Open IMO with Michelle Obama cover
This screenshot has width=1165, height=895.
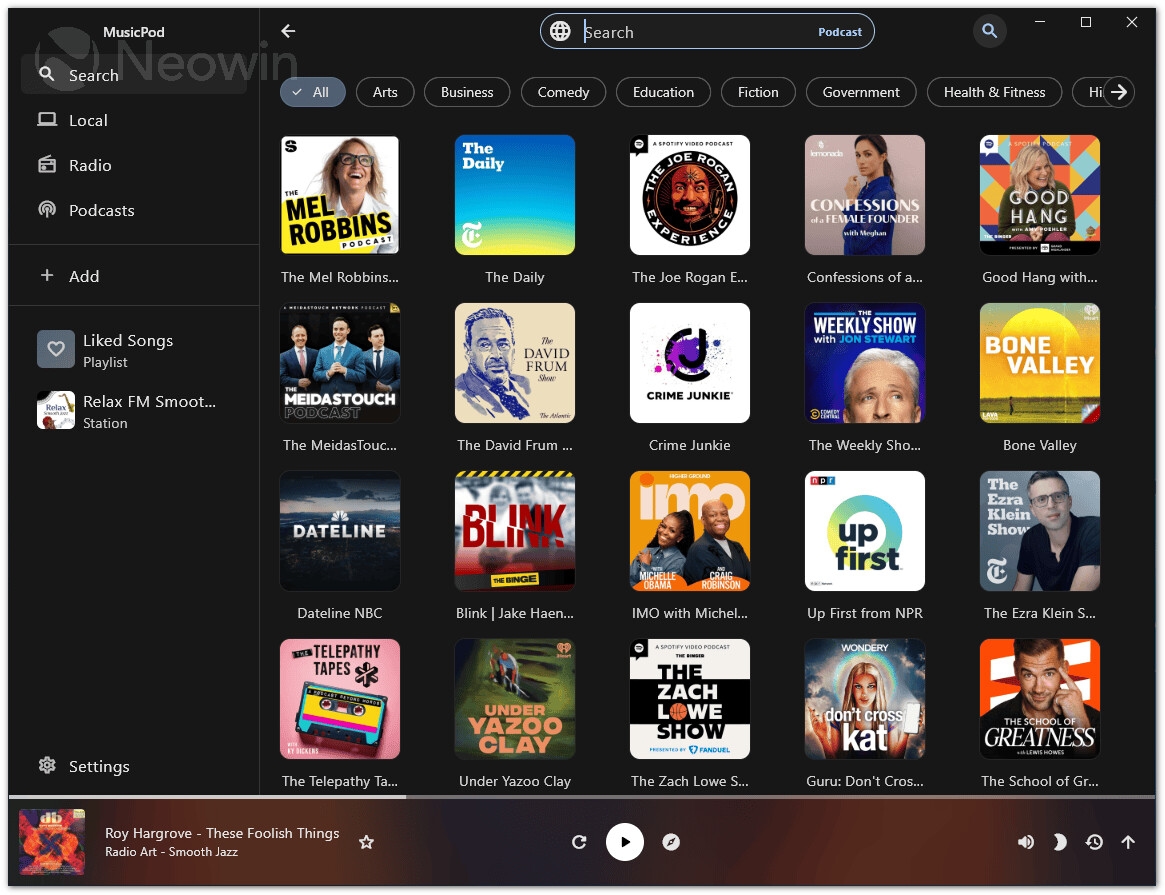tap(689, 531)
